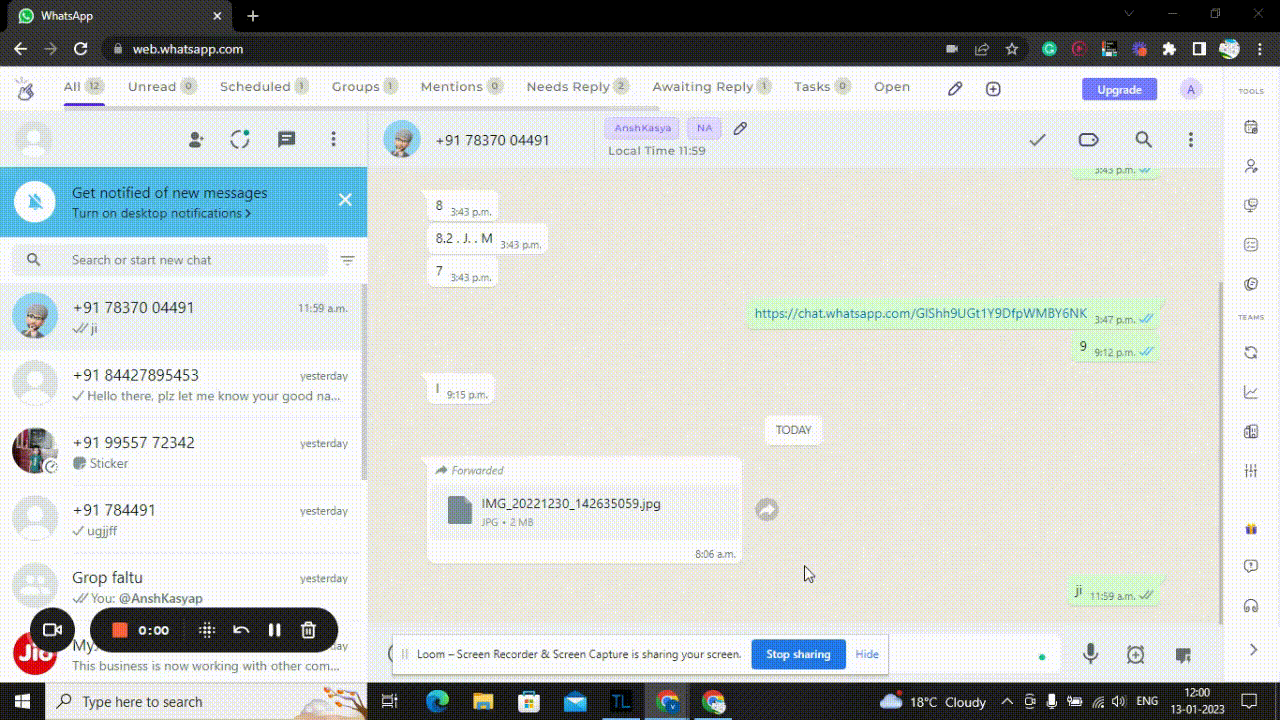The image size is (1280, 720).
Task: Open the chat header three-dot menu
Action: (1190, 140)
